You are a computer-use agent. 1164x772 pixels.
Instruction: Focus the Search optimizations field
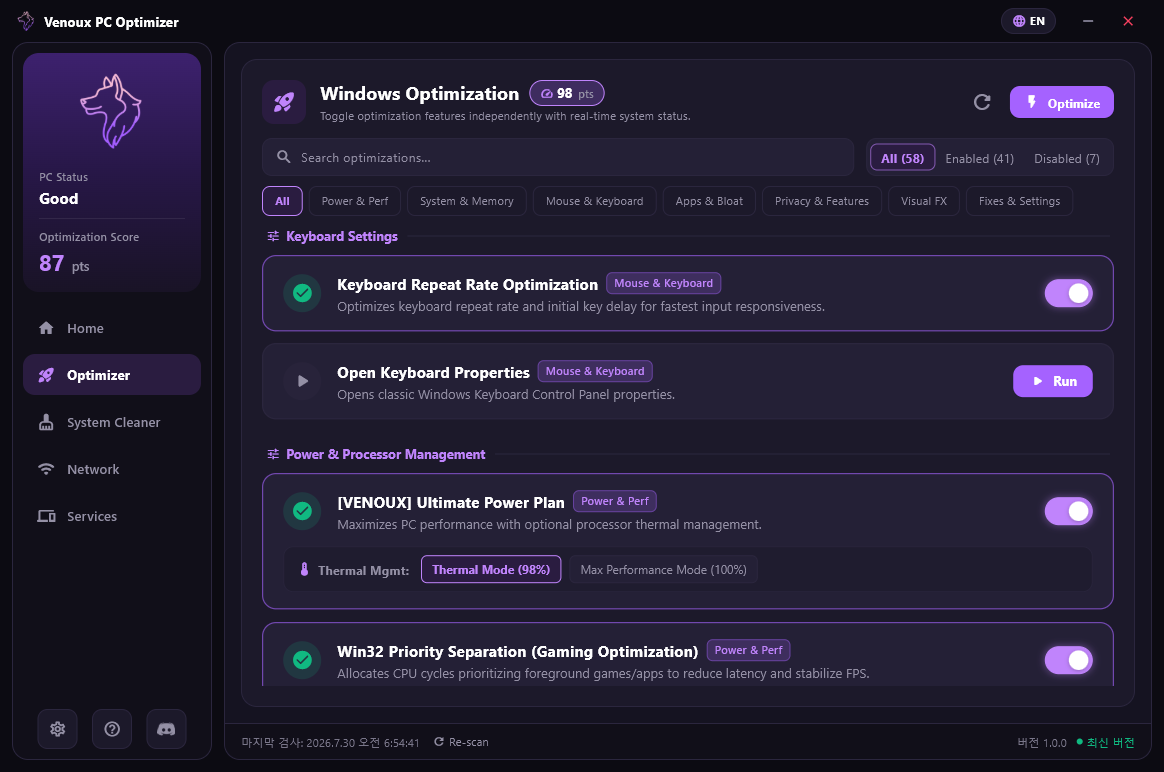click(x=558, y=157)
